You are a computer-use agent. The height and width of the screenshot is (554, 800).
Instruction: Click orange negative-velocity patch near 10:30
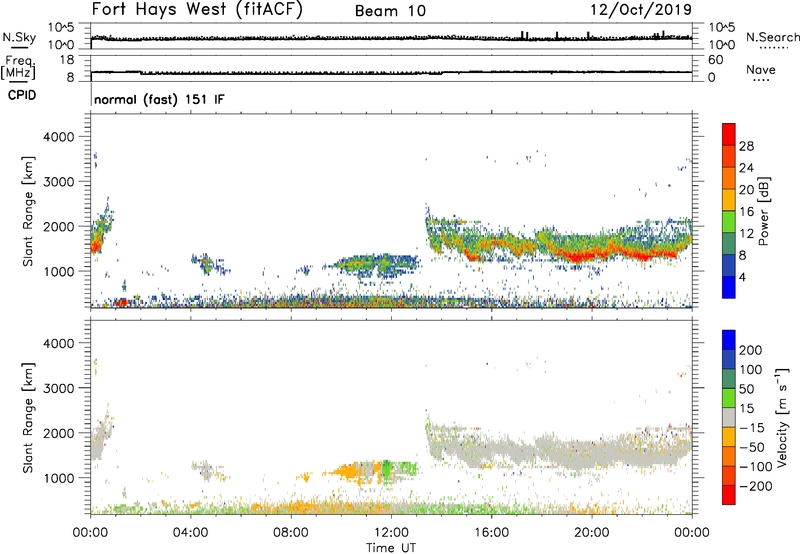(347, 470)
